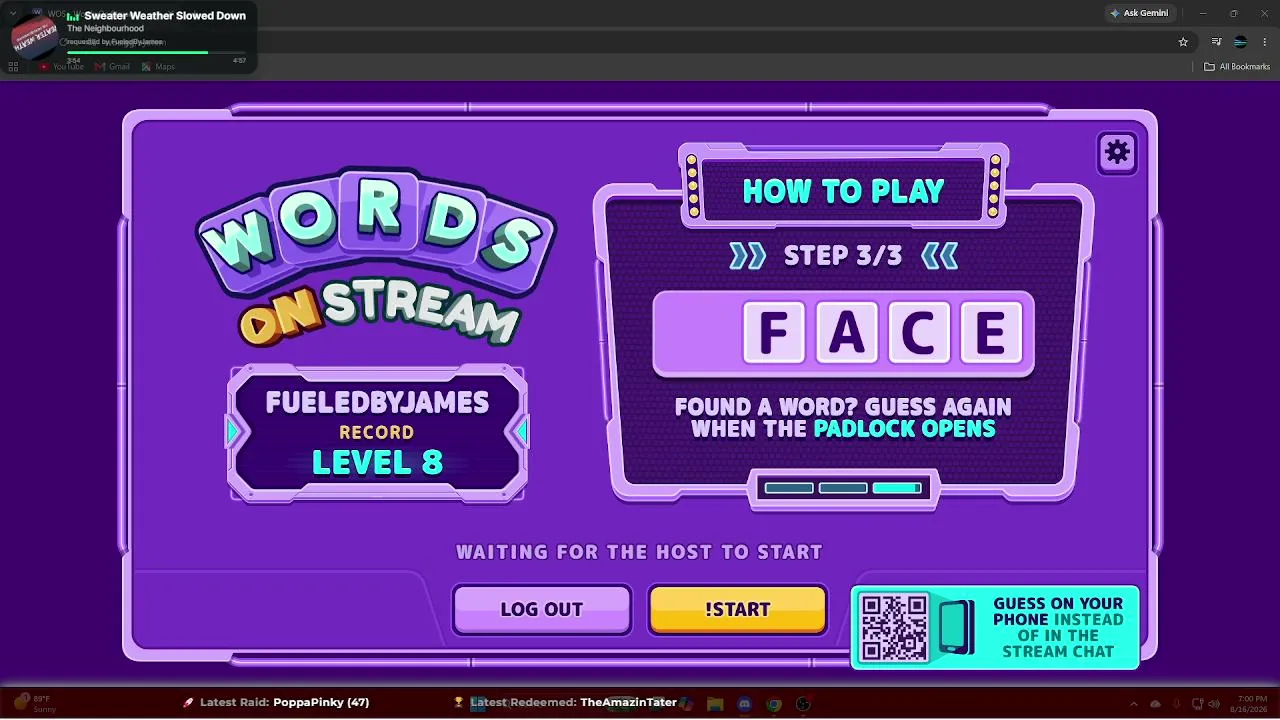Image resolution: width=1280 pixels, height=720 pixels.
Task: Open the weather widget on the taskbar
Action: coord(34,703)
